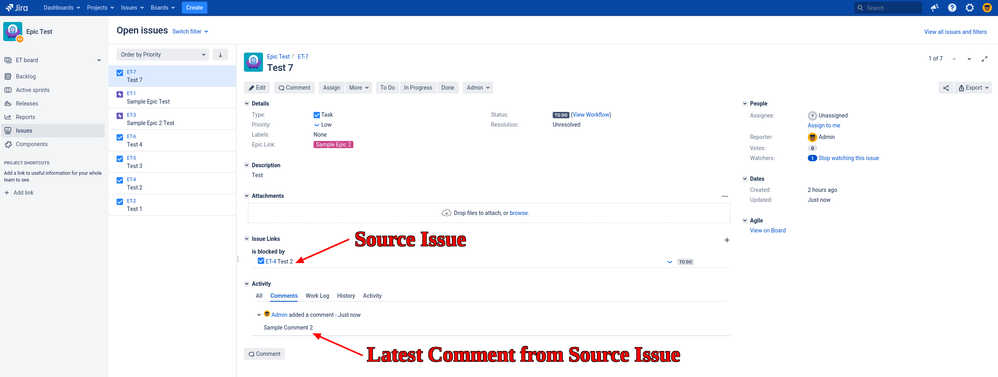
Task: Collapse the Details section
Action: (x=247, y=103)
